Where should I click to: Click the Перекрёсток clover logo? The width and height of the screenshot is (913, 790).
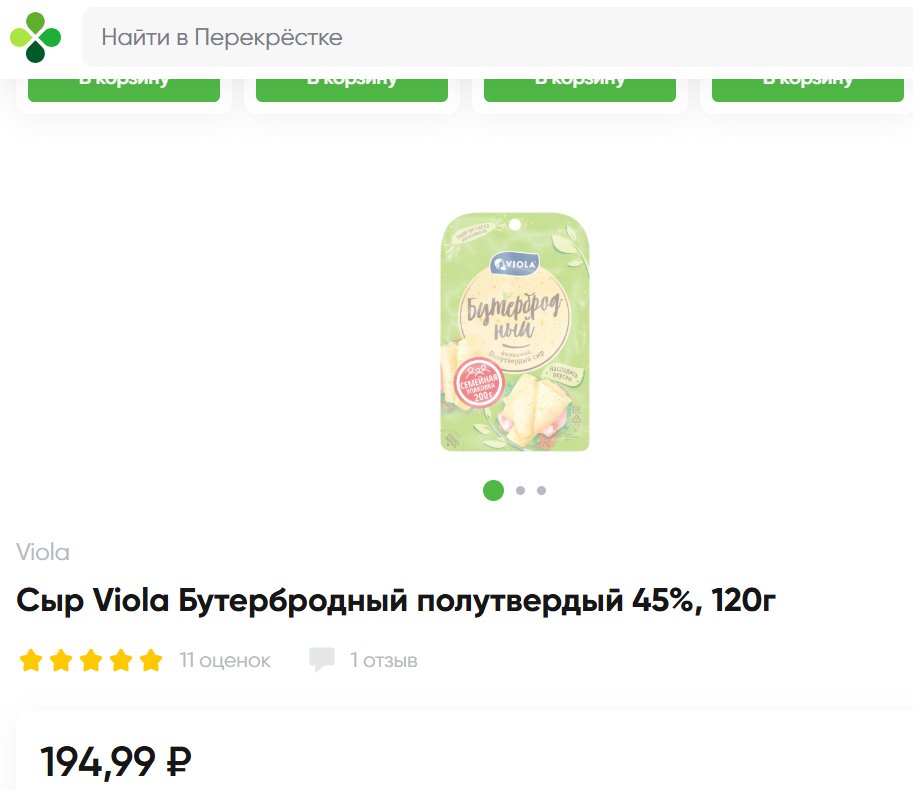(x=35, y=37)
